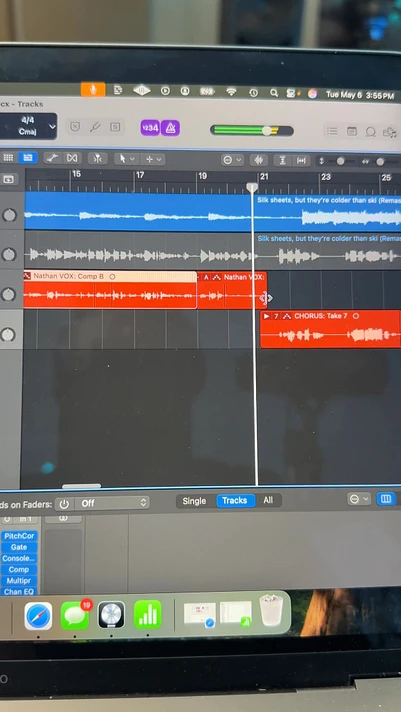Toggle the count-in 1234 button

[x=150, y=128]
